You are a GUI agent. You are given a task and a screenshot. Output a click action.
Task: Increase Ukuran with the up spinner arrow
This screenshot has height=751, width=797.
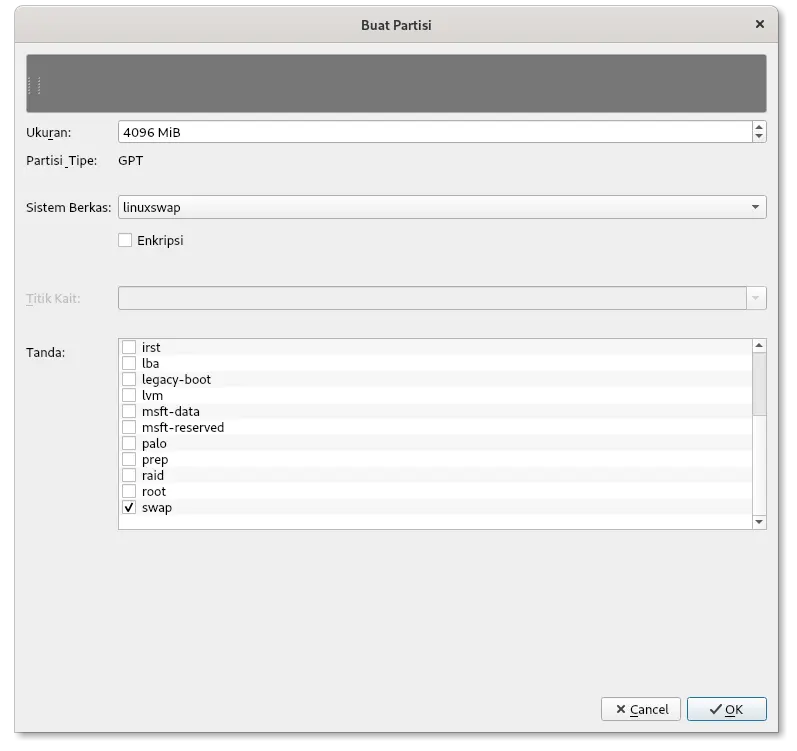tap(759, 128)
